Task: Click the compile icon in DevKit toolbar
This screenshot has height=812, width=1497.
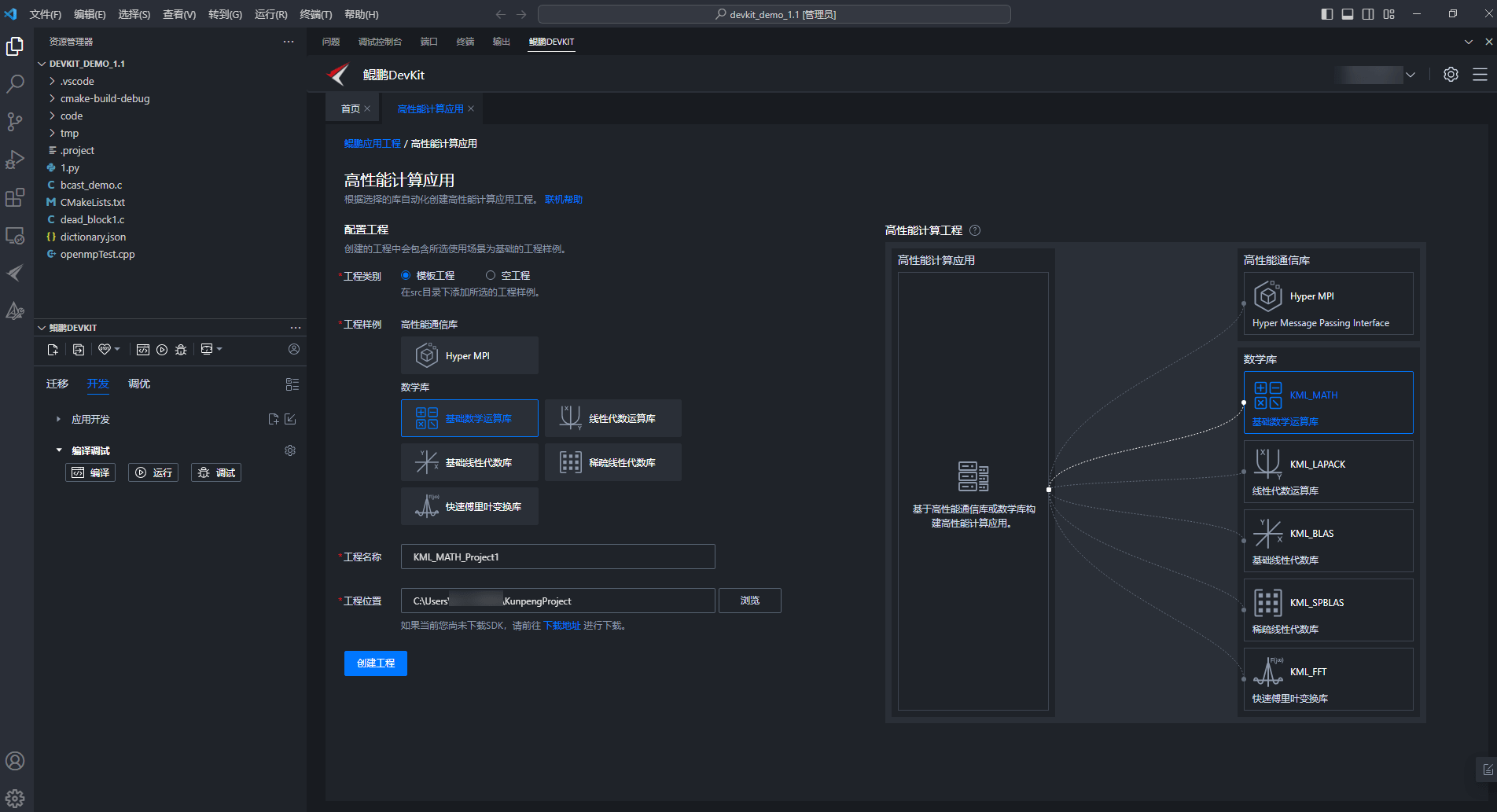Action: 143,350
